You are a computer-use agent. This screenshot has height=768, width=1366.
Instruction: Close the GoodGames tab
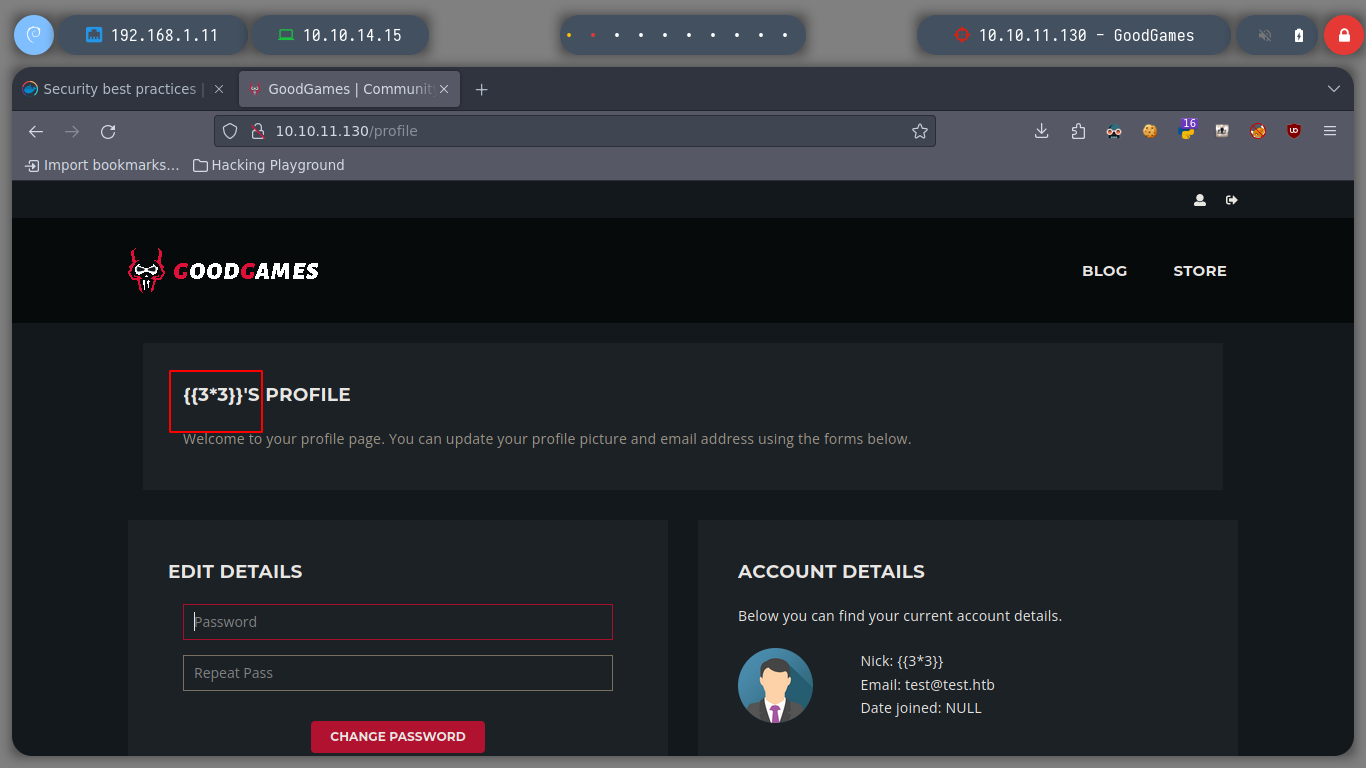point(444,89)
